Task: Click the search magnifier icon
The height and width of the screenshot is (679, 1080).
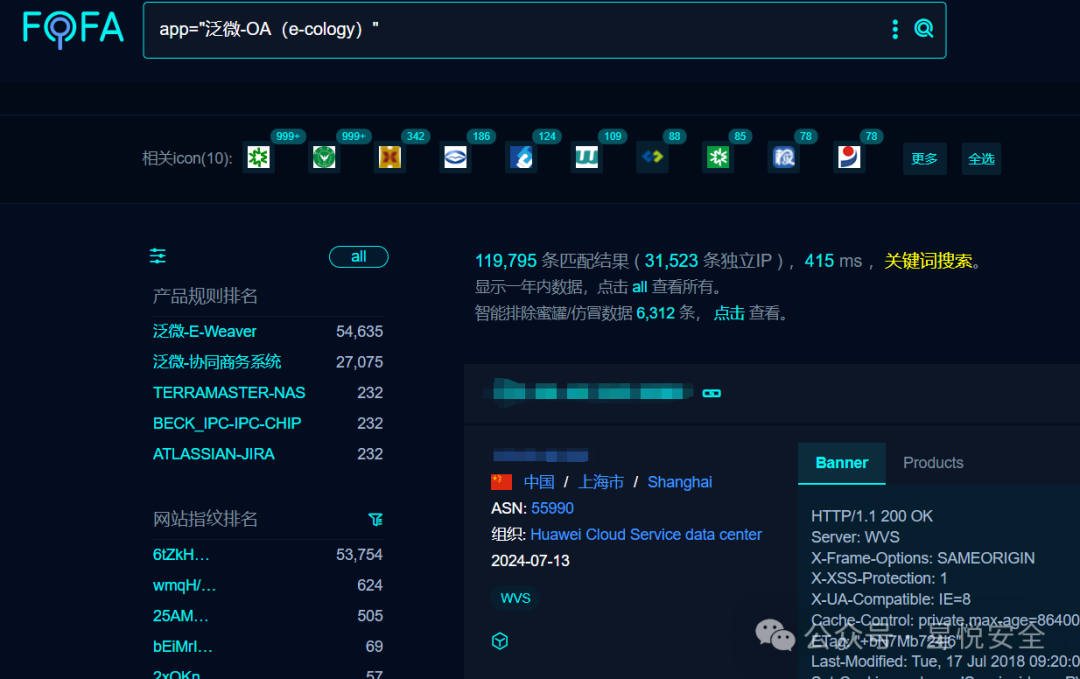Action: pos(924,28)
